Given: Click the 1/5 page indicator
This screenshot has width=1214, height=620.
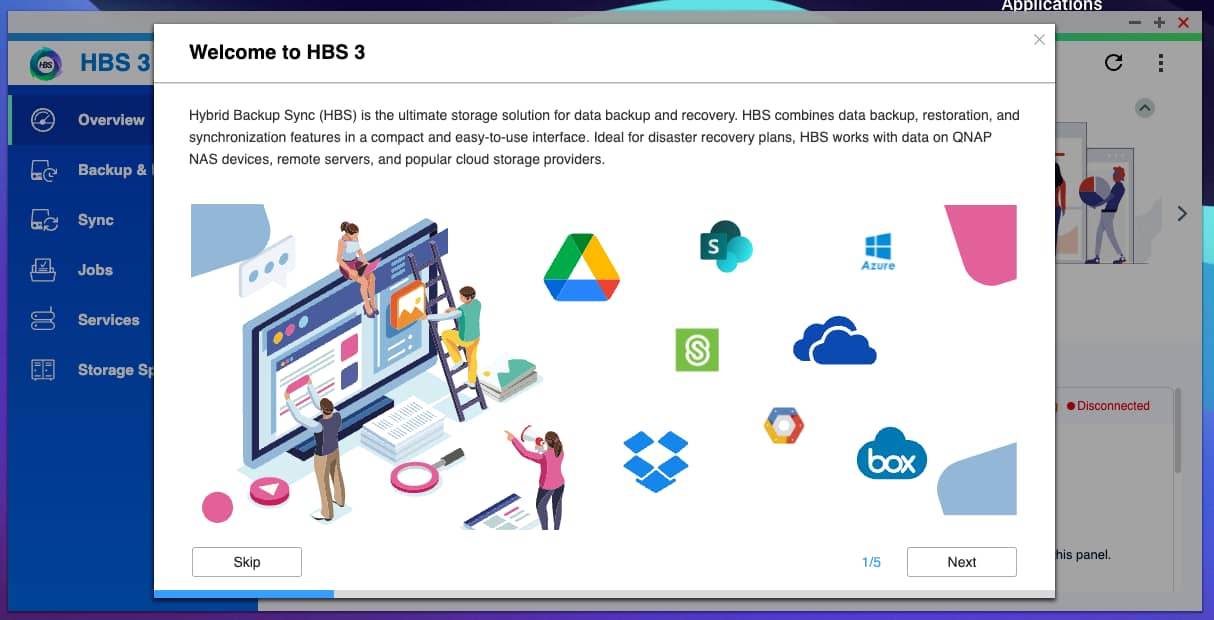Looking at the screenshot, I should pyautogui.click(x=871, y=562).
